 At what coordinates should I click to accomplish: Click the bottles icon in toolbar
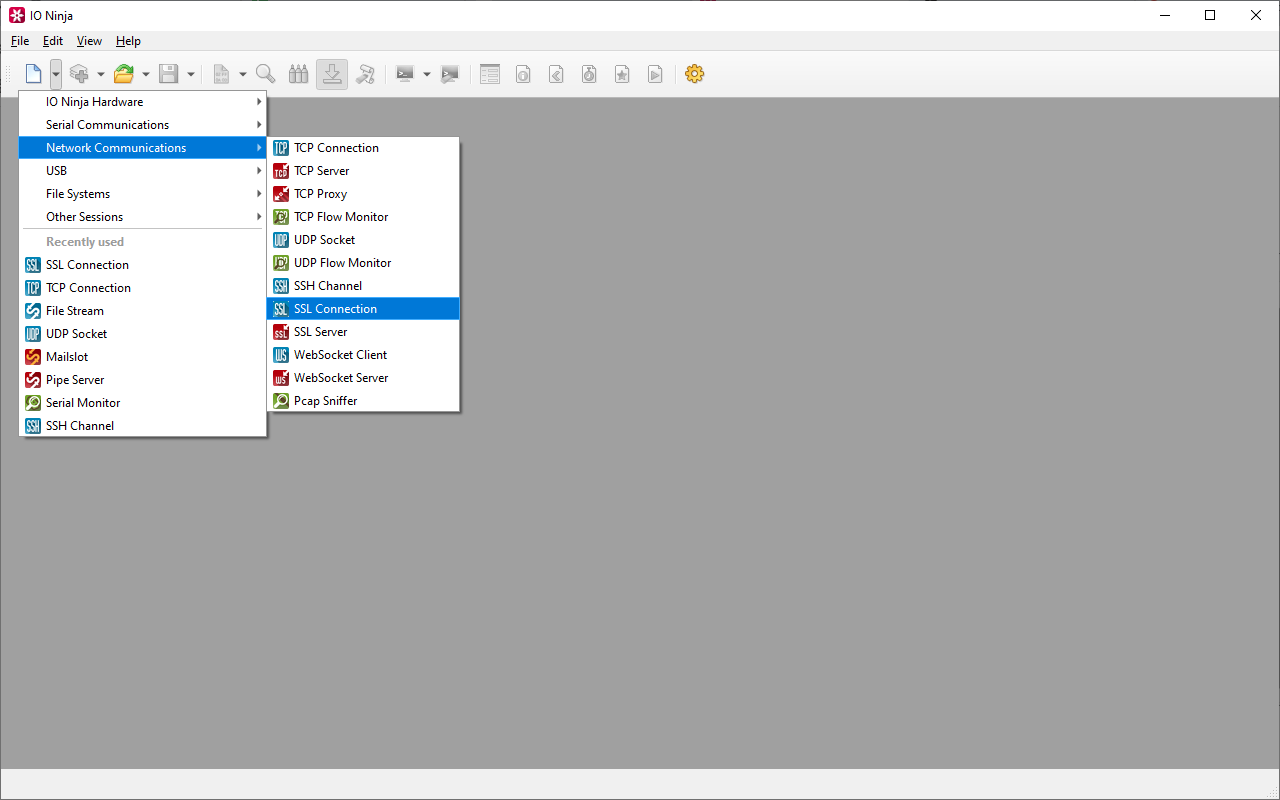point(299,74)
